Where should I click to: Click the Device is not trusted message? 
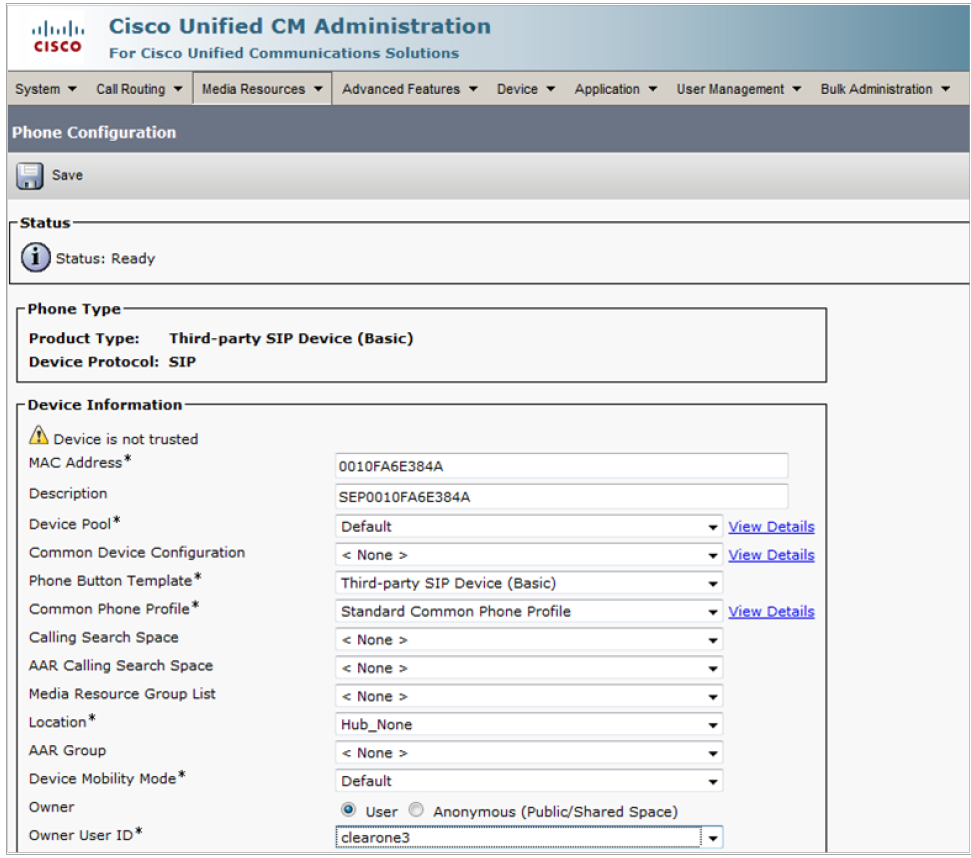click(126, 440)
